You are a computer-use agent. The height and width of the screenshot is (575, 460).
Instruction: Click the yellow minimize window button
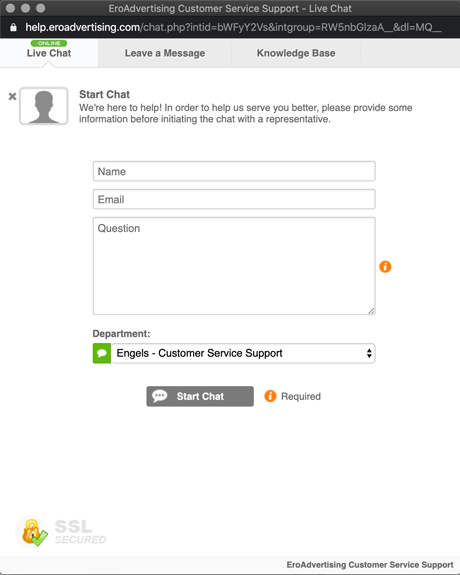click(x=25, y=8)
